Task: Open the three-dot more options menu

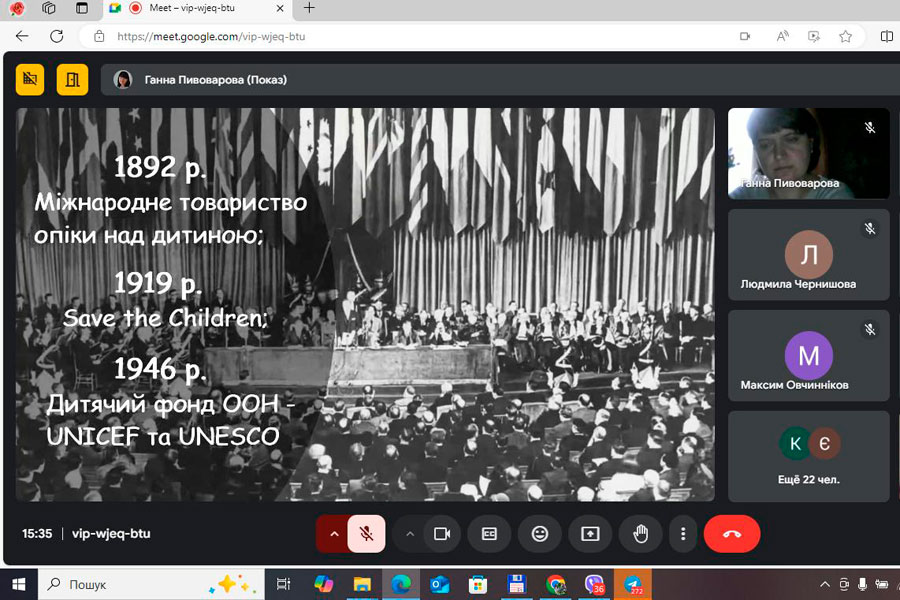Action: click(x=683, y=534)
